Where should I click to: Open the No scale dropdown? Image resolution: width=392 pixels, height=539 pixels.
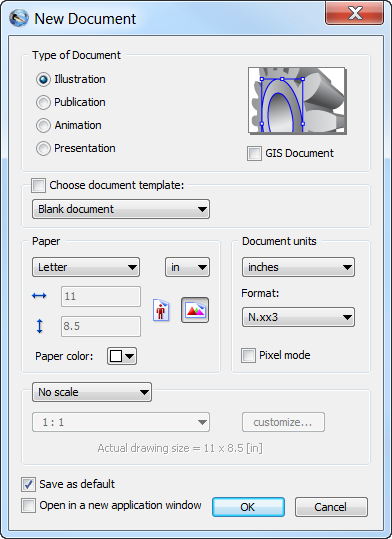click(92, 392)
